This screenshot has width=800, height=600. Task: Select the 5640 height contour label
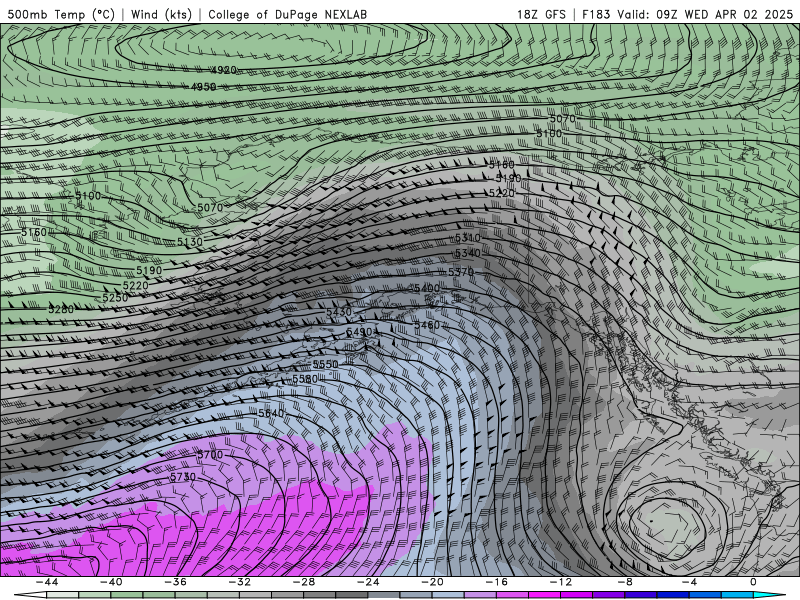271,413
